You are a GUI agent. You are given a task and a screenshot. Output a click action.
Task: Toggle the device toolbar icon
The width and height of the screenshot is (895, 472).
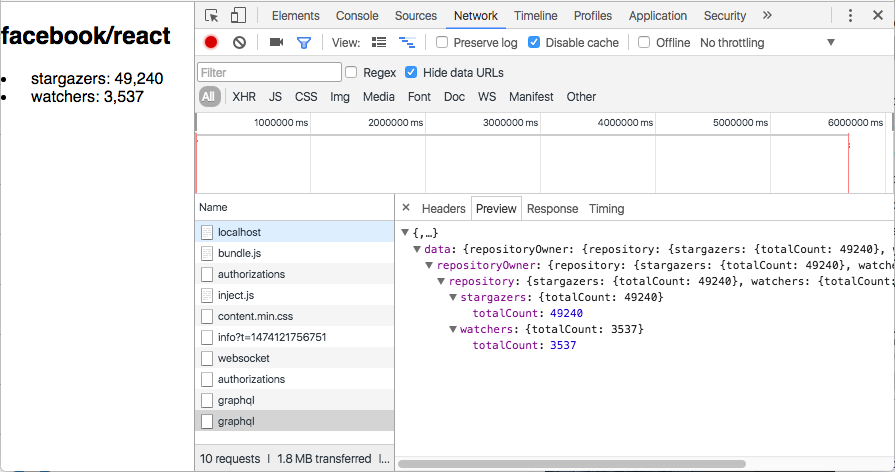[x=238, y=15]
